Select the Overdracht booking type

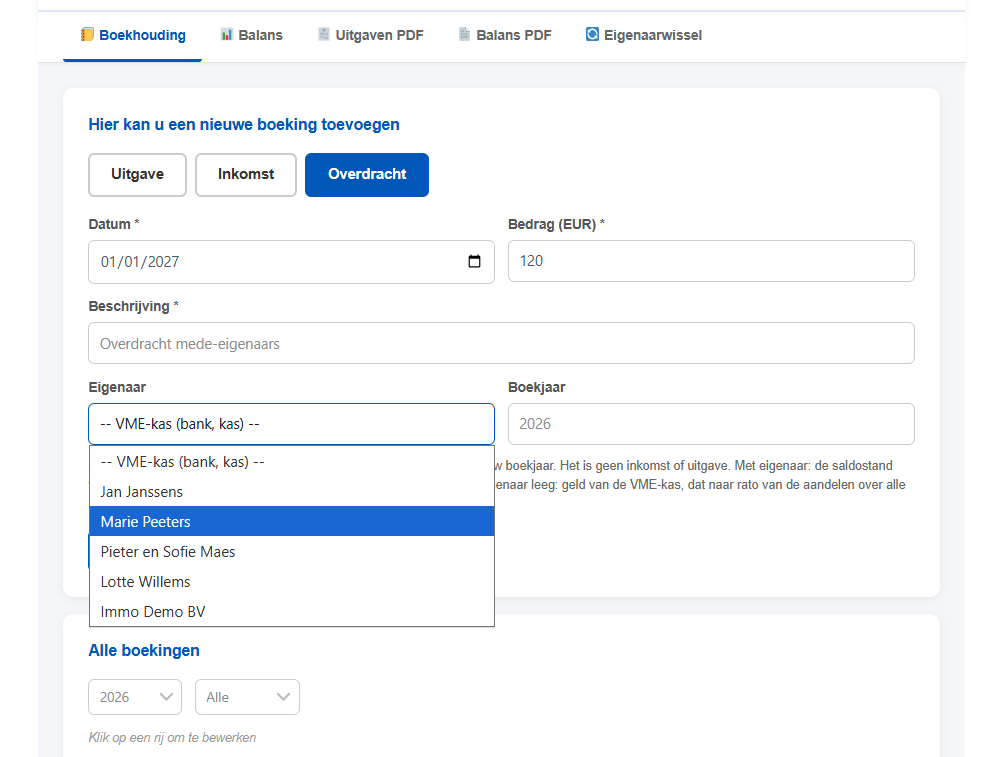pyautogui.click(x=367, y=175)
